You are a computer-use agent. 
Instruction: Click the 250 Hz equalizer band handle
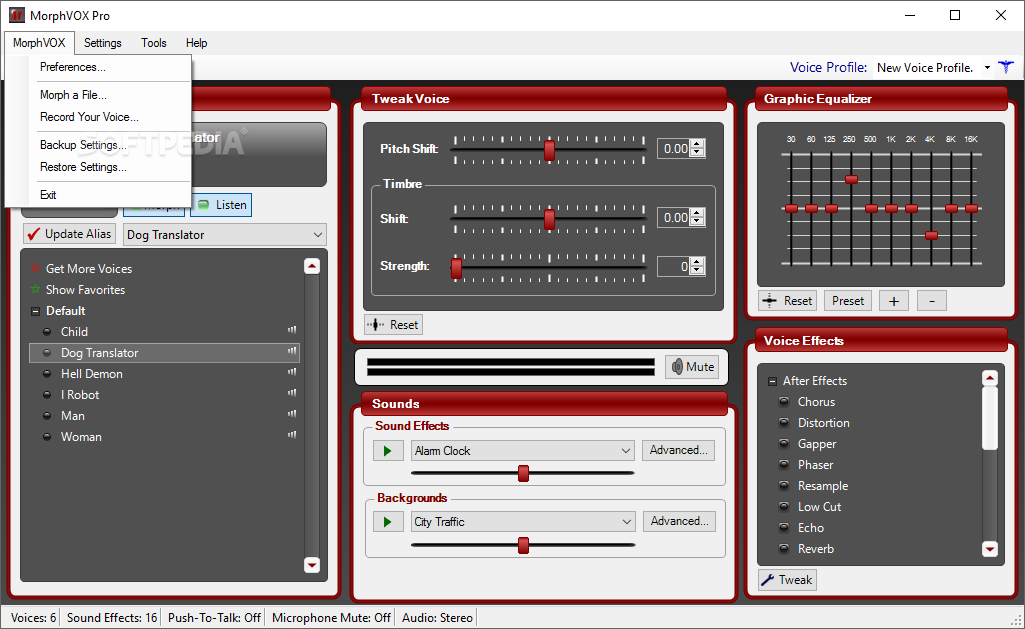851,179
